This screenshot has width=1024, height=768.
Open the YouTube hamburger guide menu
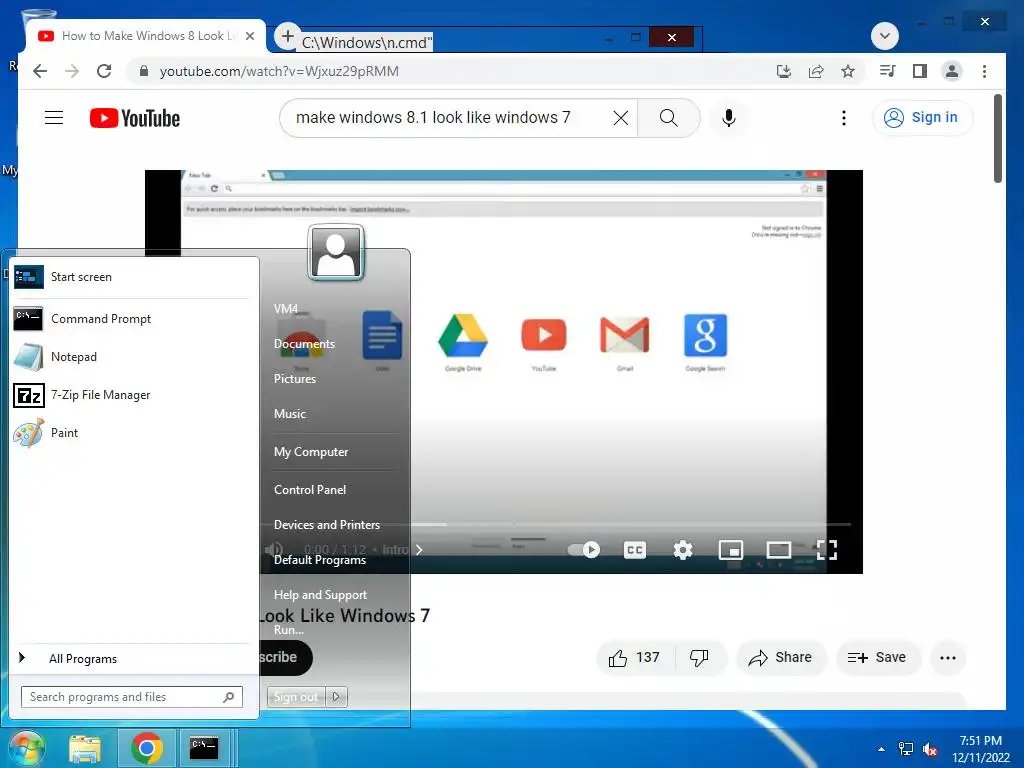[54, 118]
